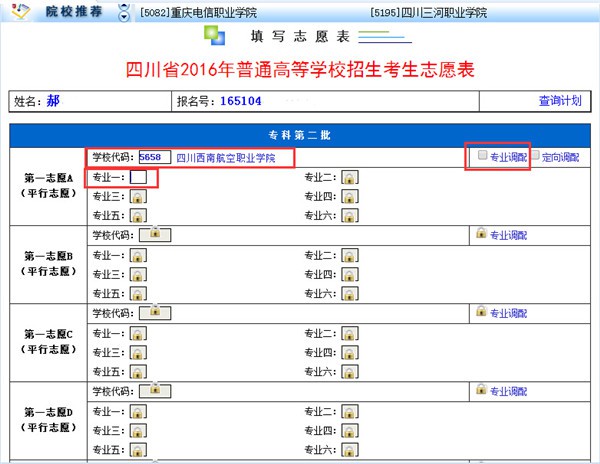Click the 专业调配 lock icon of 第一志愿B

tap(481, 232)
